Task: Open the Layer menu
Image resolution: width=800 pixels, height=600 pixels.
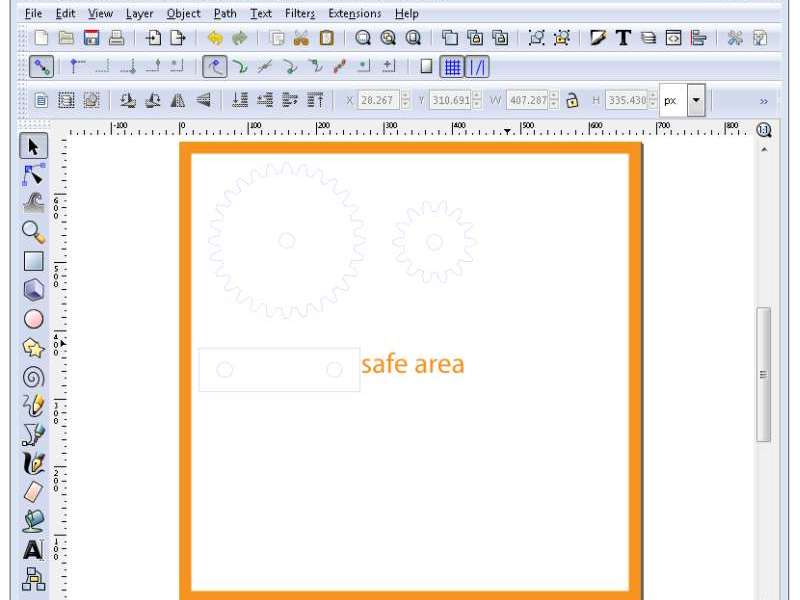Action: click(139, 13)
